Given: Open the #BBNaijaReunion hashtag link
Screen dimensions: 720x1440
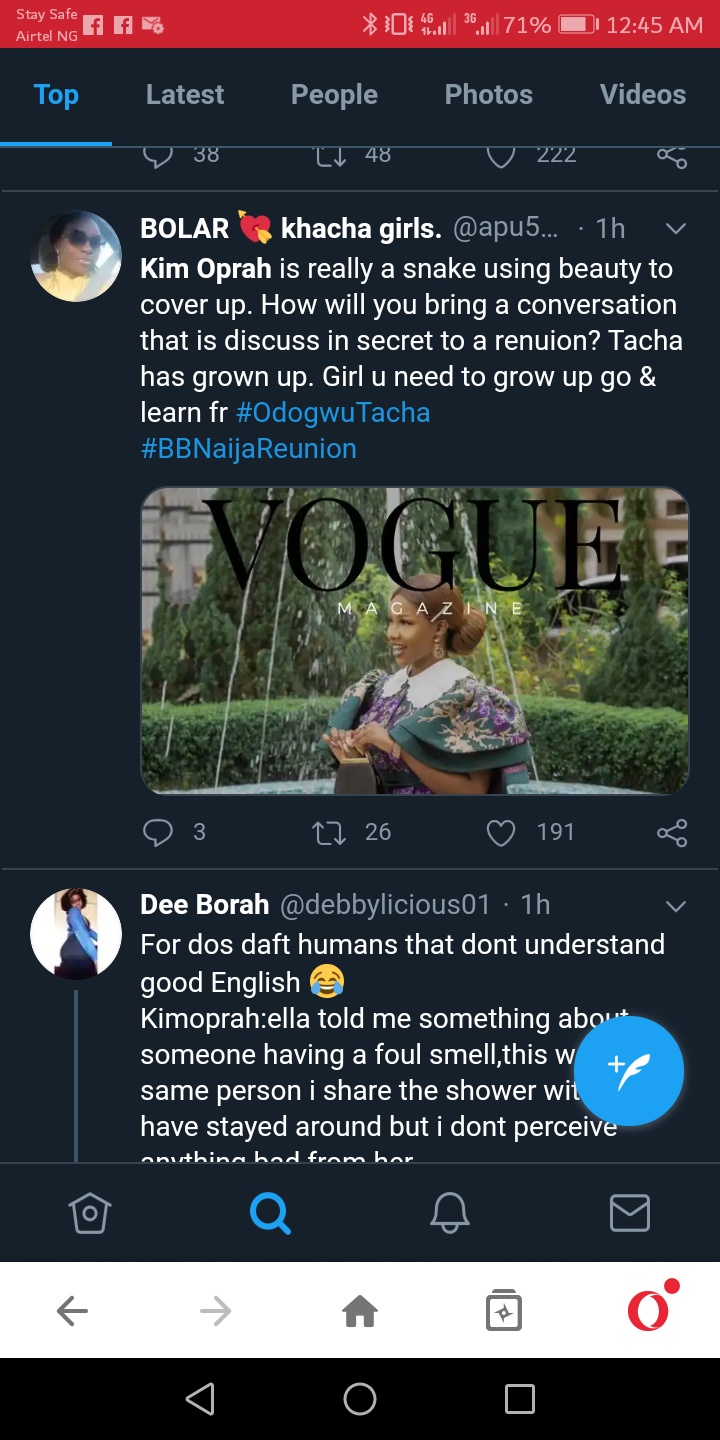Looking at the screenshot, I should [249, 449].
